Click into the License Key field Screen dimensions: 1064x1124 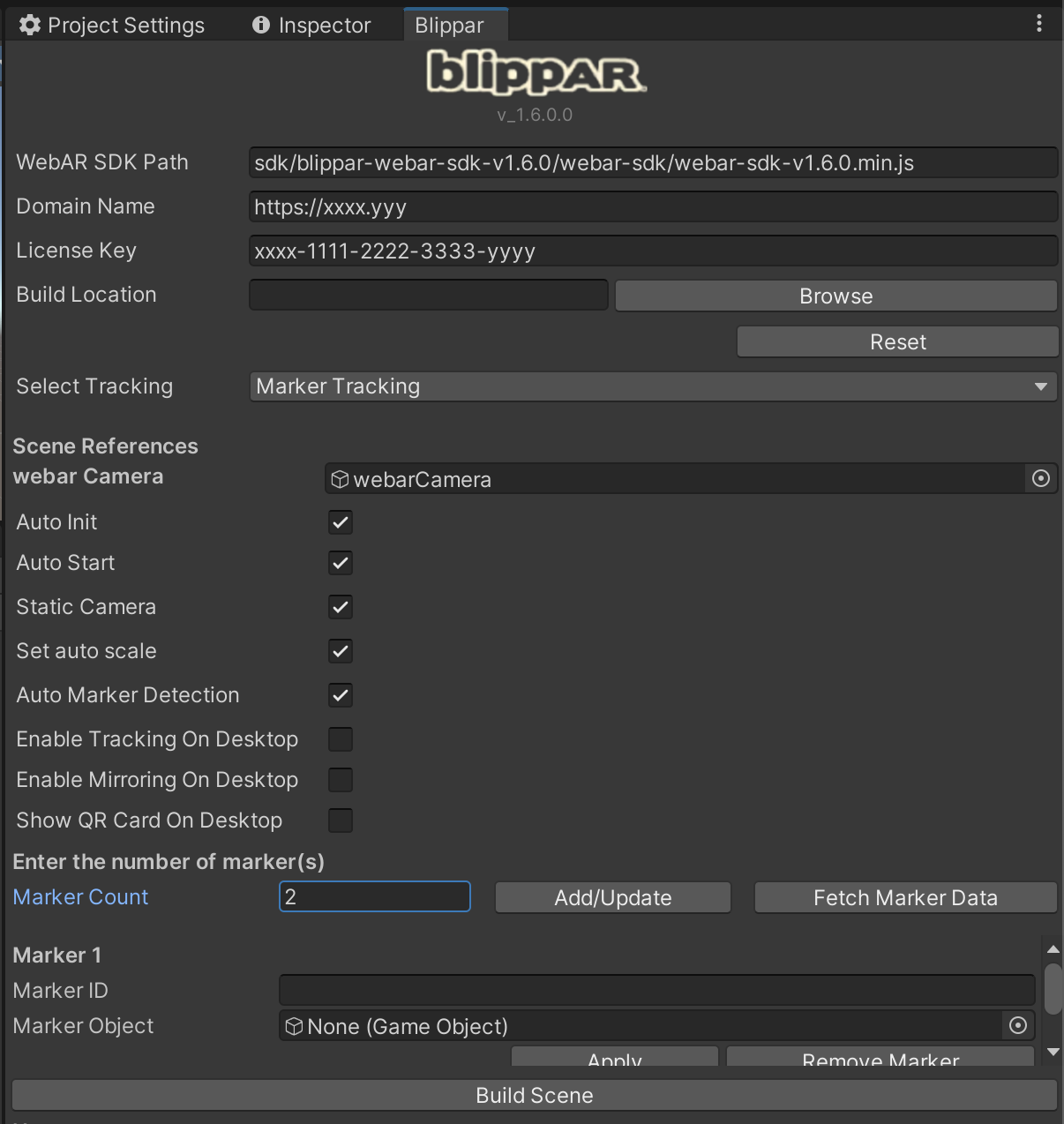pos(653,251)
